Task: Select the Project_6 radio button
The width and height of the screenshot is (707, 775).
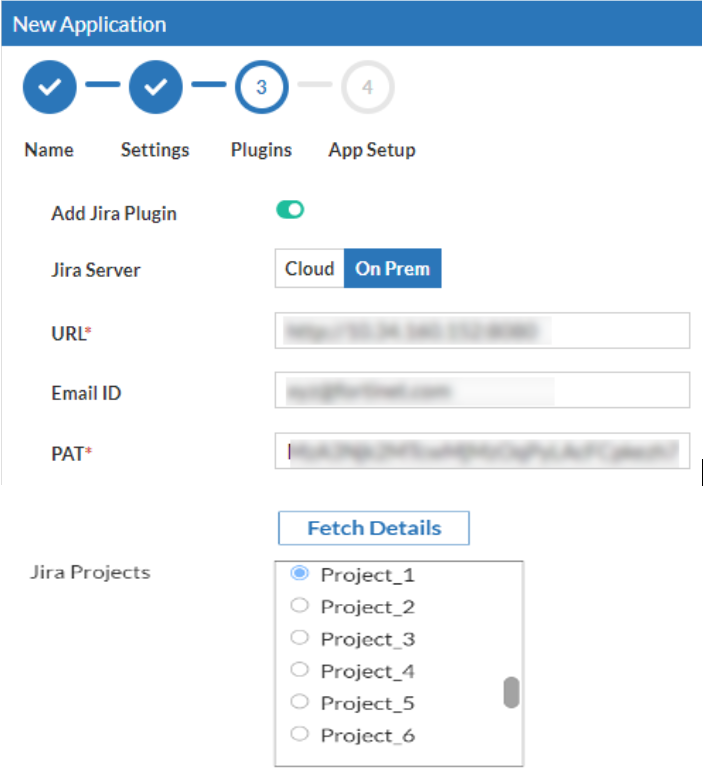Action: coord(300,734)
